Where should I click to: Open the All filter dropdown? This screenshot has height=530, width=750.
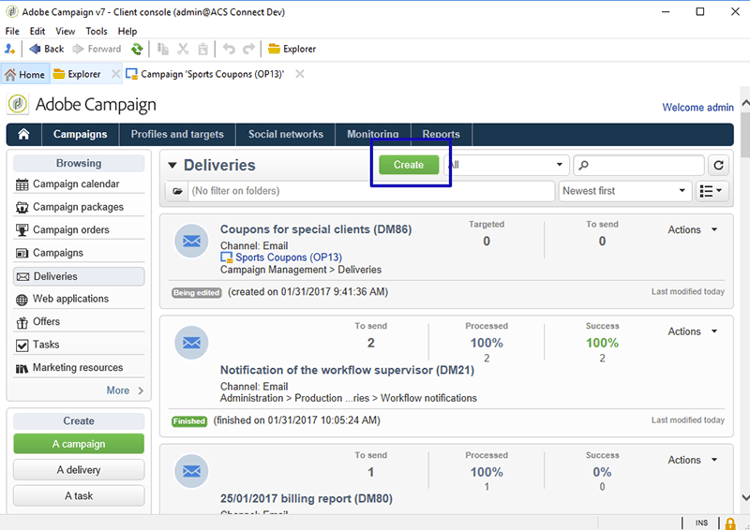pyautogui.click(x=506, y=165)
